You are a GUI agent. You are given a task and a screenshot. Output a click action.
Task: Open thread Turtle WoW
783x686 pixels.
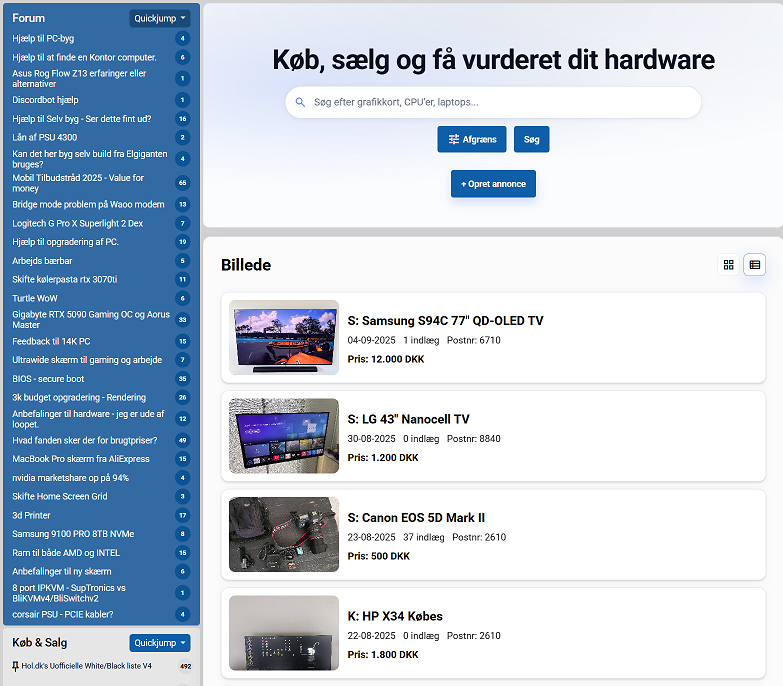point(34,298)
